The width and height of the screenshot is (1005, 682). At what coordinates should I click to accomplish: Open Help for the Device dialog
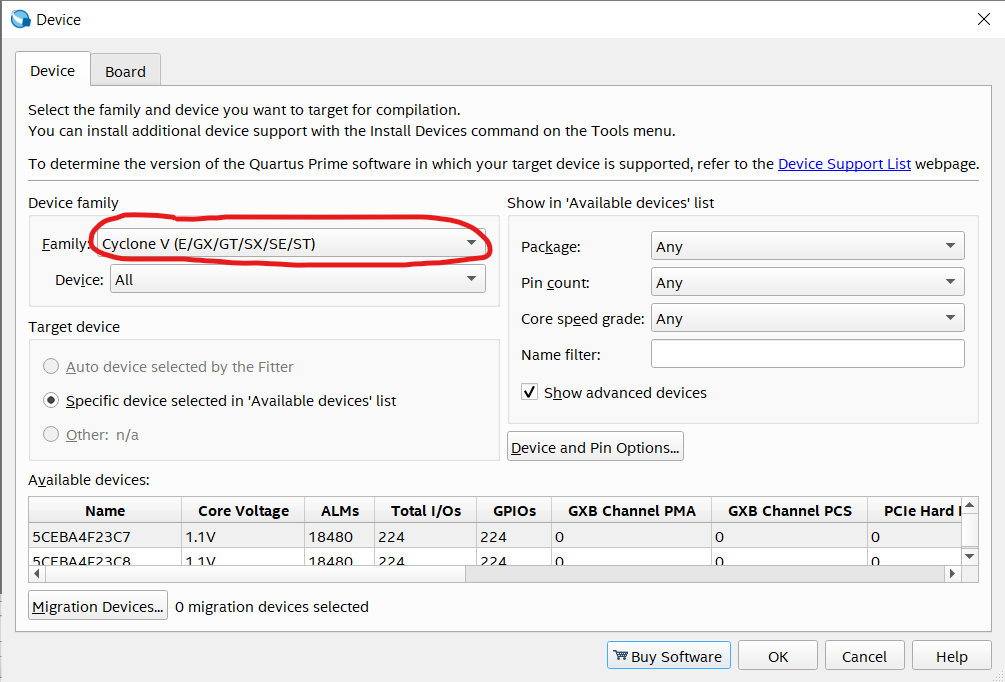point(951,656)
